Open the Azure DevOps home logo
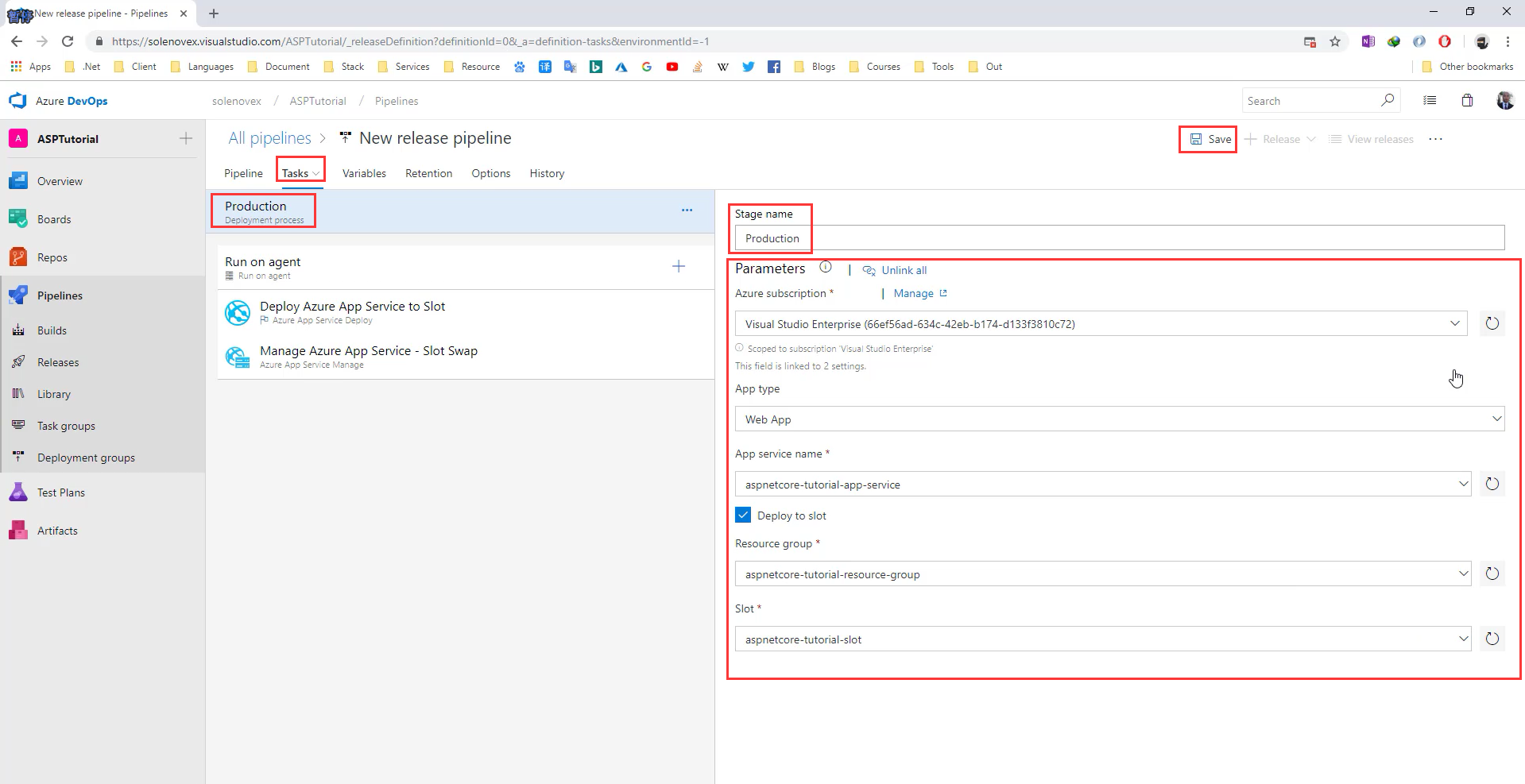Viewport: 1525px width, 784px height. click(58, 101)
